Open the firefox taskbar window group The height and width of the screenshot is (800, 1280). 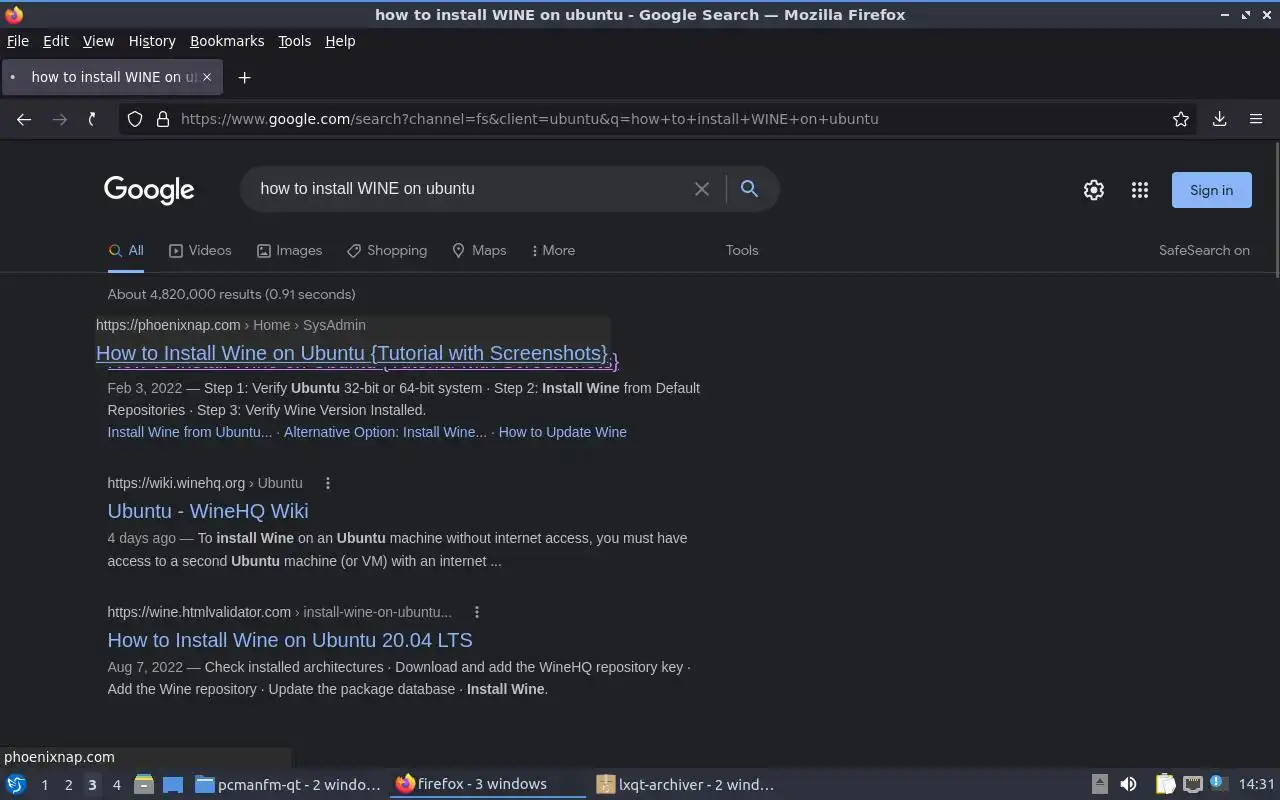(487, 785)
